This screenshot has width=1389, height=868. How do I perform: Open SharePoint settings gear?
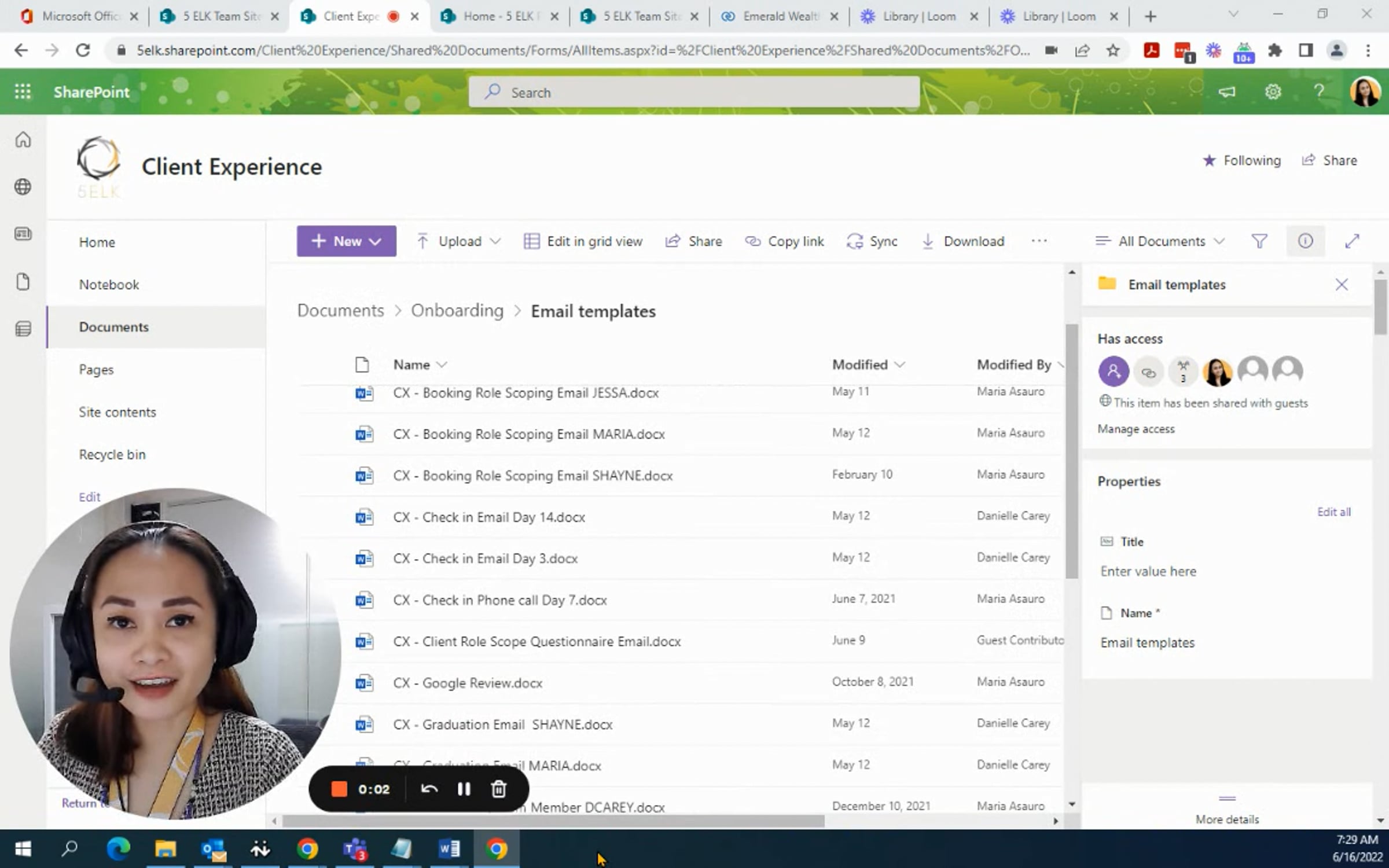(x=1273, y=91)
